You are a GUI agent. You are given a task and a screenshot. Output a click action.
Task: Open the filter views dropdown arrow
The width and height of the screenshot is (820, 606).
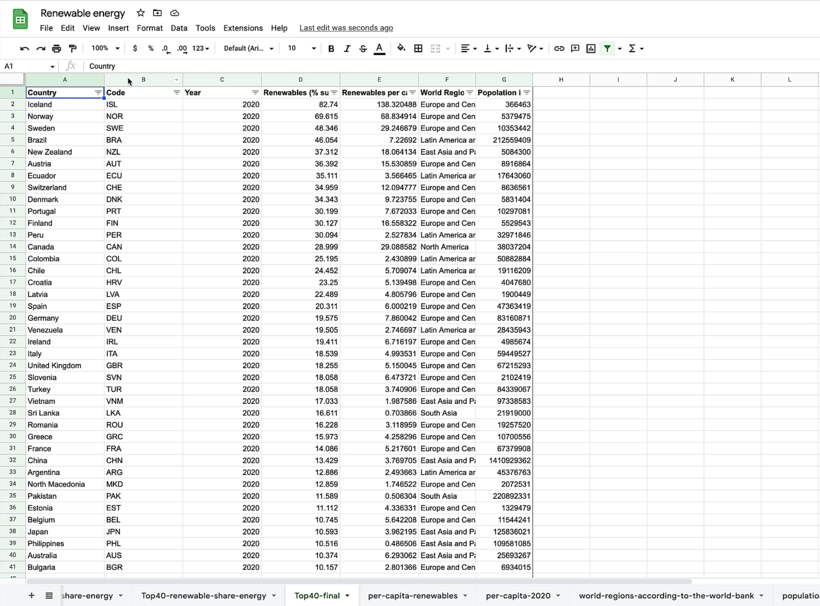[620, 49]
